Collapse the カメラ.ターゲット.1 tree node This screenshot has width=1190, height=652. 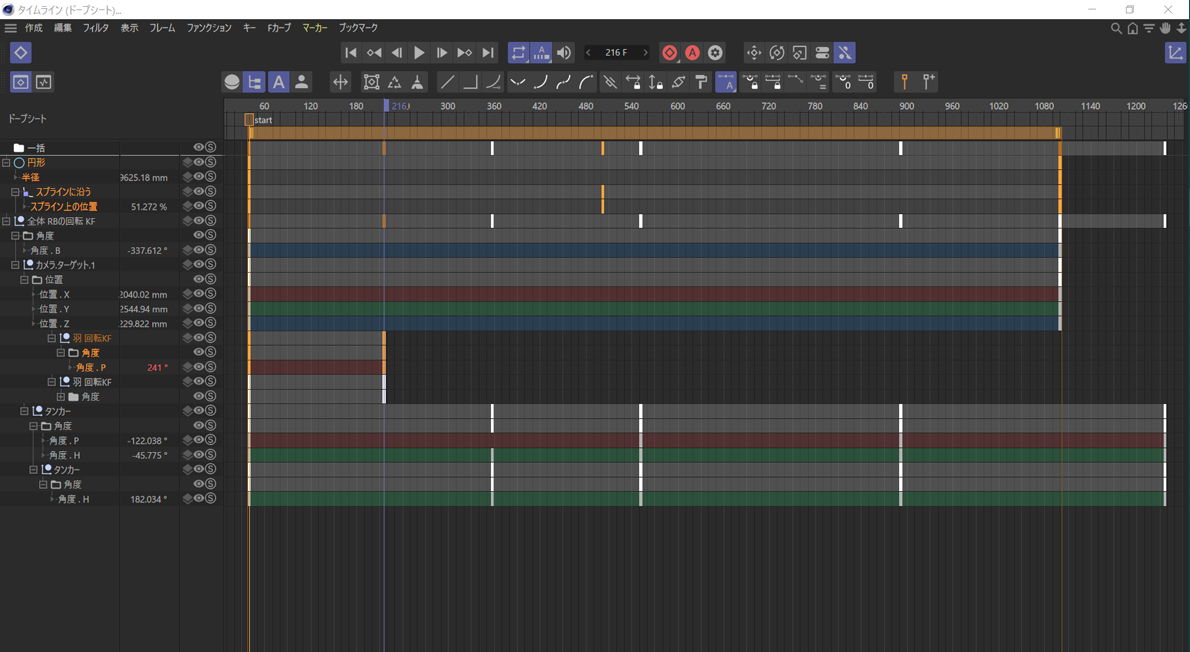pyautogui.click(x=15, y=265)
